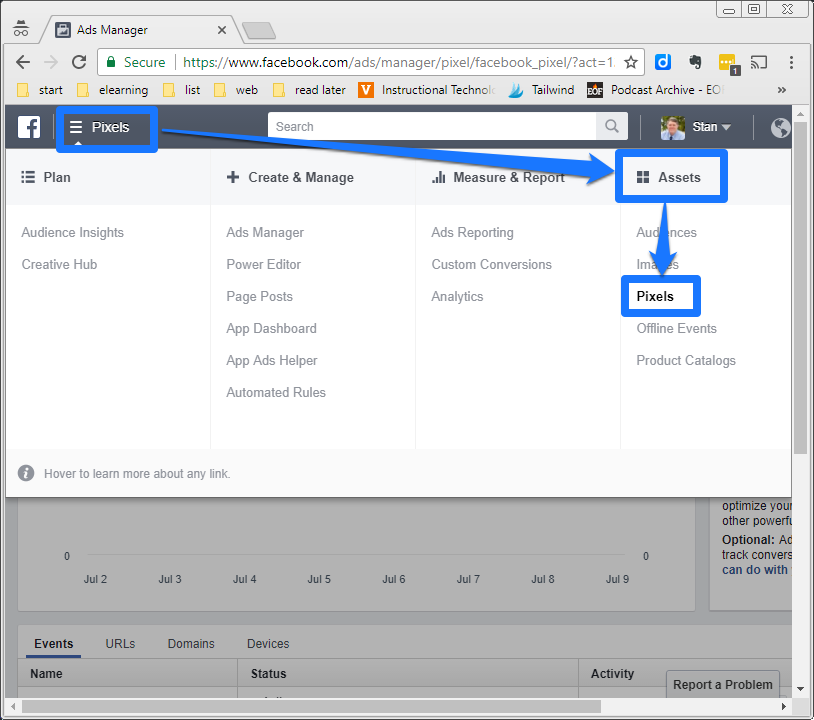The height and width of the screenshot is (720, 814).
Task: Open Power Editor from menu
Action: (x=263, y=264)
